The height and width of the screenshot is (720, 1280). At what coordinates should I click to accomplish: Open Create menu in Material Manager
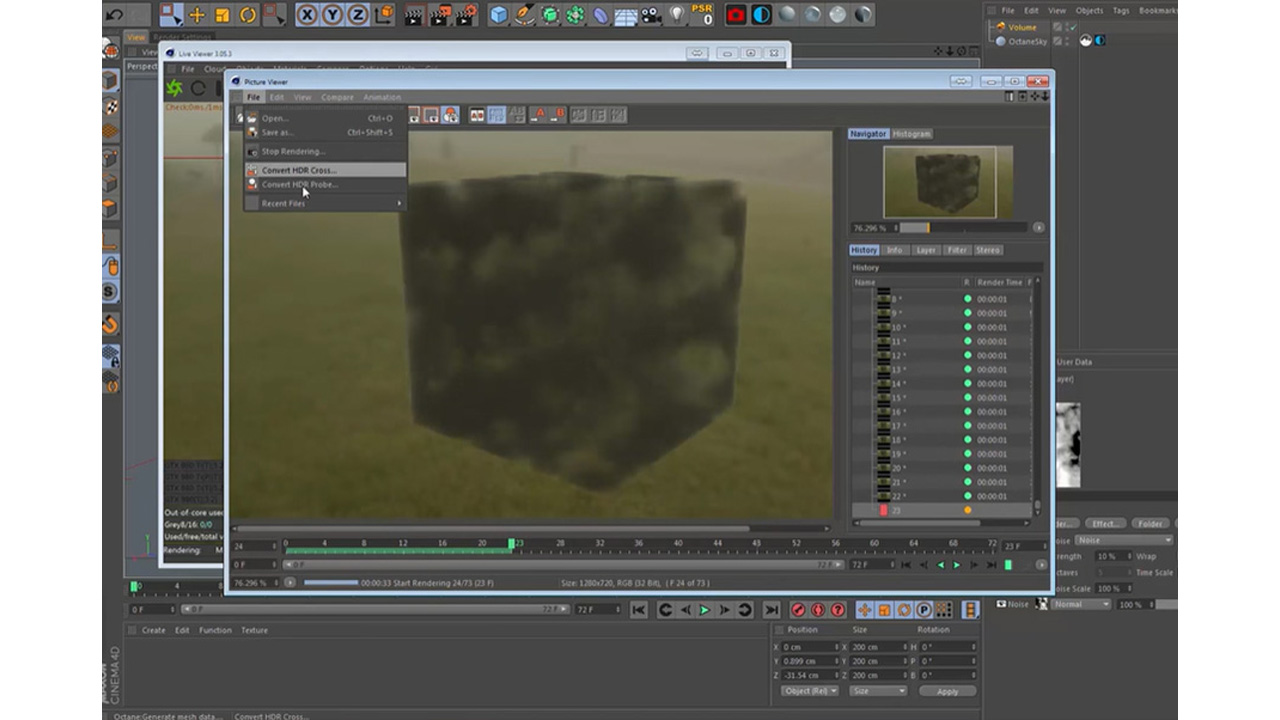[x=153, y=630]
